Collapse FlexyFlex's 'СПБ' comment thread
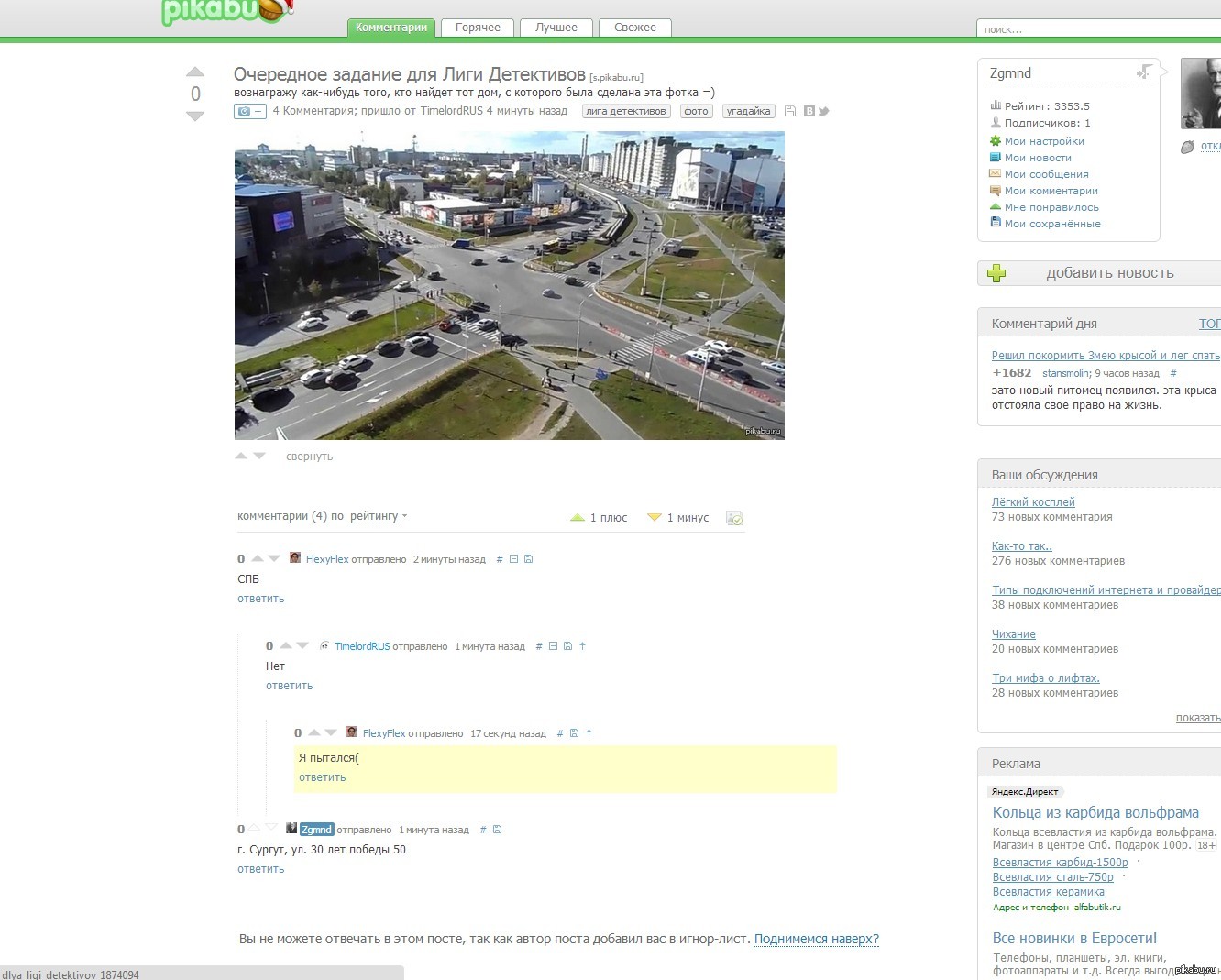 tap(513, 559)
